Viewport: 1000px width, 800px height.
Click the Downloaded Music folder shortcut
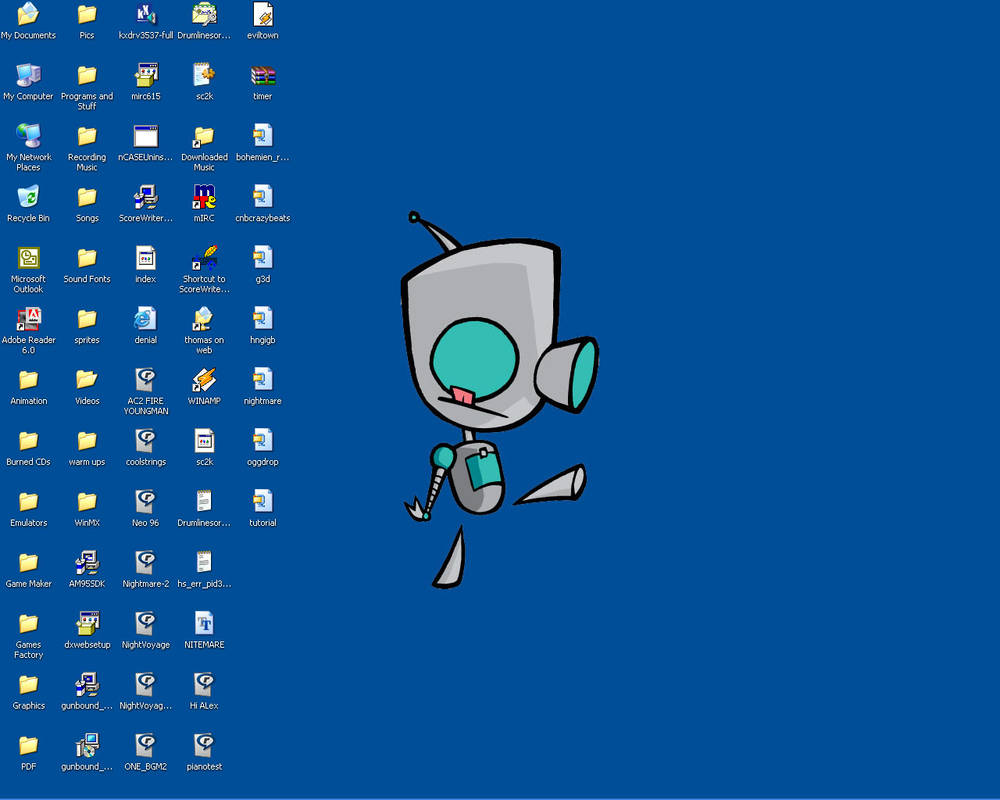(204, 147)
